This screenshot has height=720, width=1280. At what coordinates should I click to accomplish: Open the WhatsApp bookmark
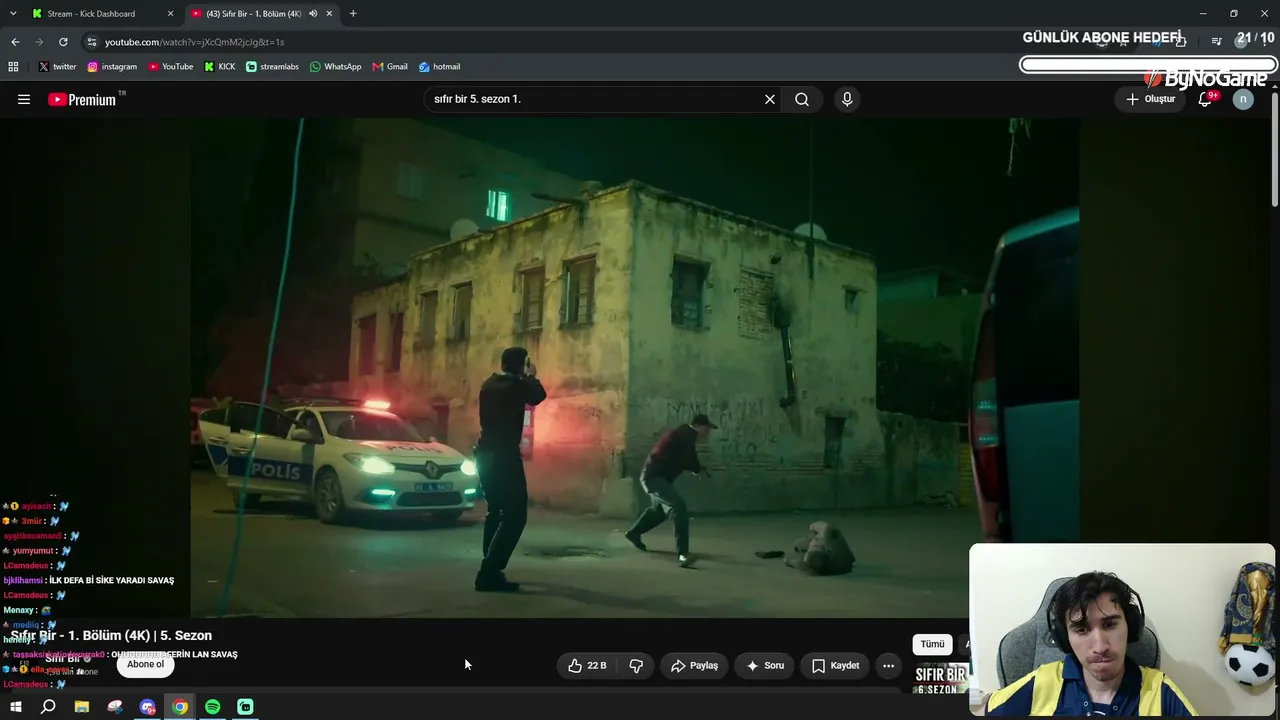pos(335,67)
